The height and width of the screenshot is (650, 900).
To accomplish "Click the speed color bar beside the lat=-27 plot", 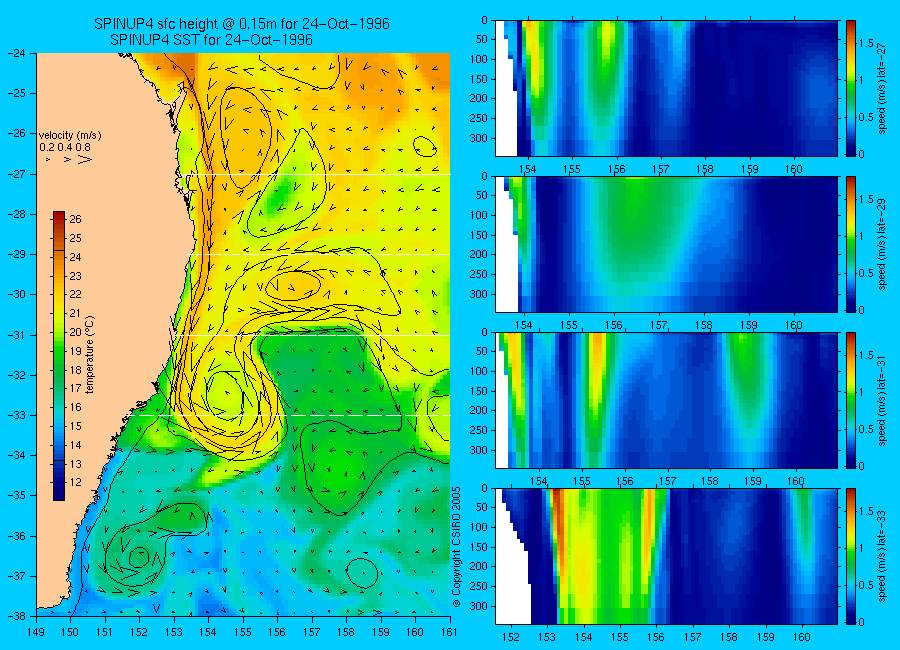I will (x=851, y=88).
